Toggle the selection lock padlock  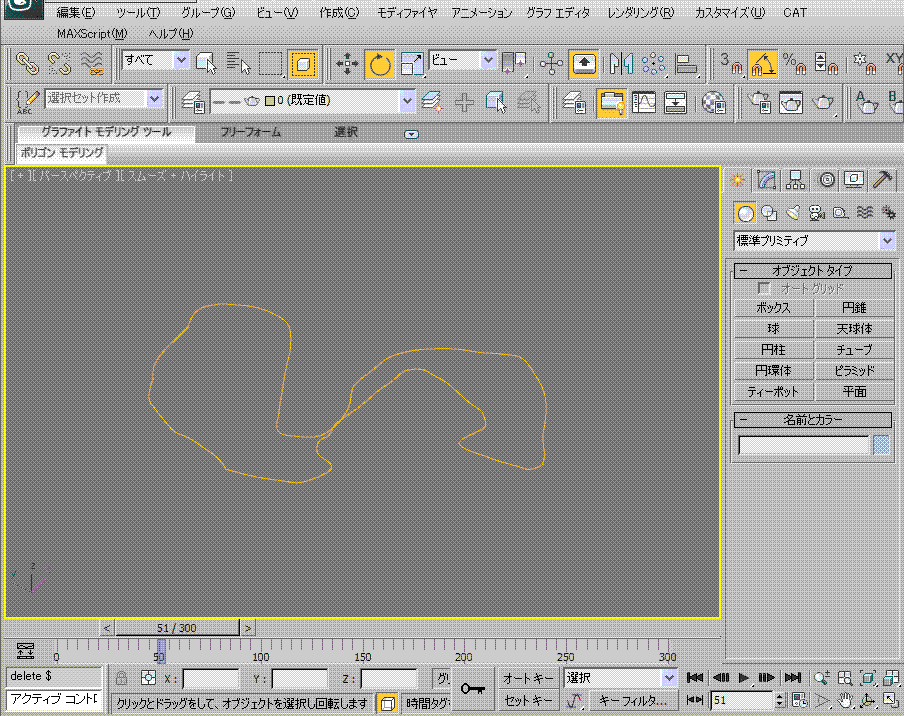[x=121, y=678]
